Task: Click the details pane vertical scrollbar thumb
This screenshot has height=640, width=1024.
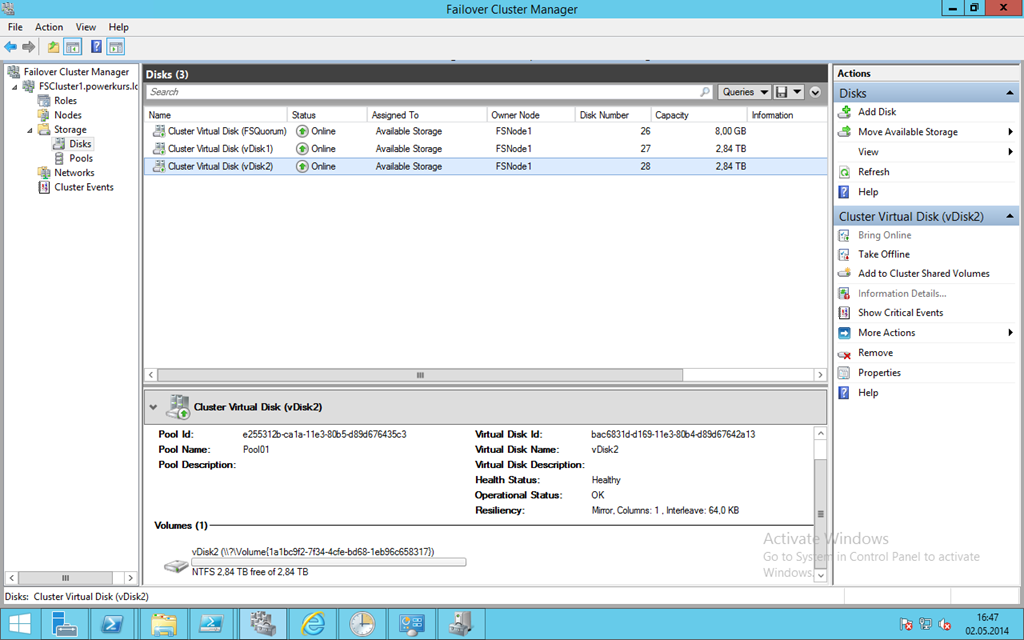Action: [x=820, y=514]
